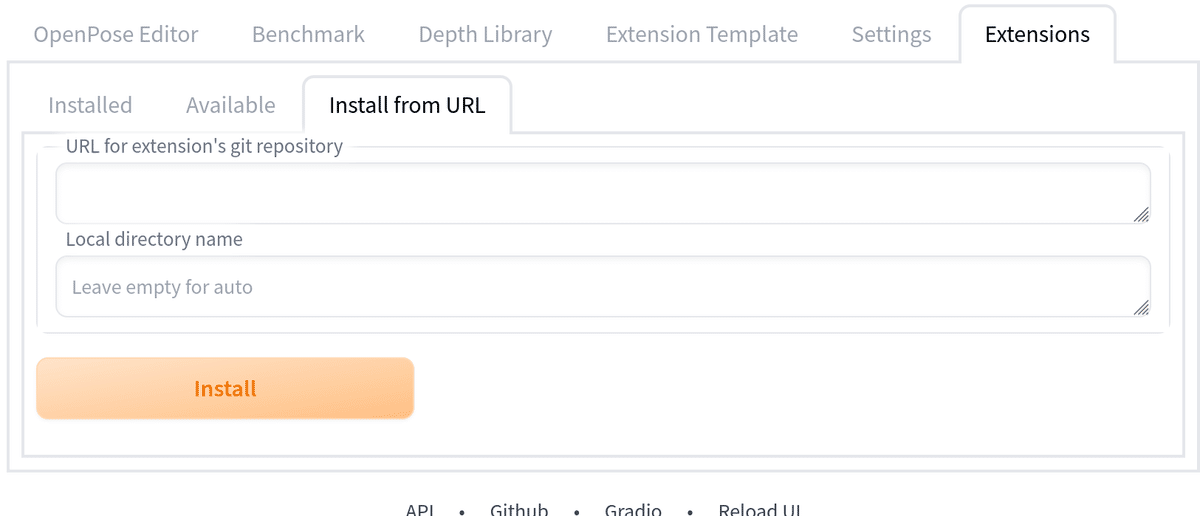Open the OpenPose Editor tab
This screenshot has width=1200, height=516.
(x=116, y=34)
